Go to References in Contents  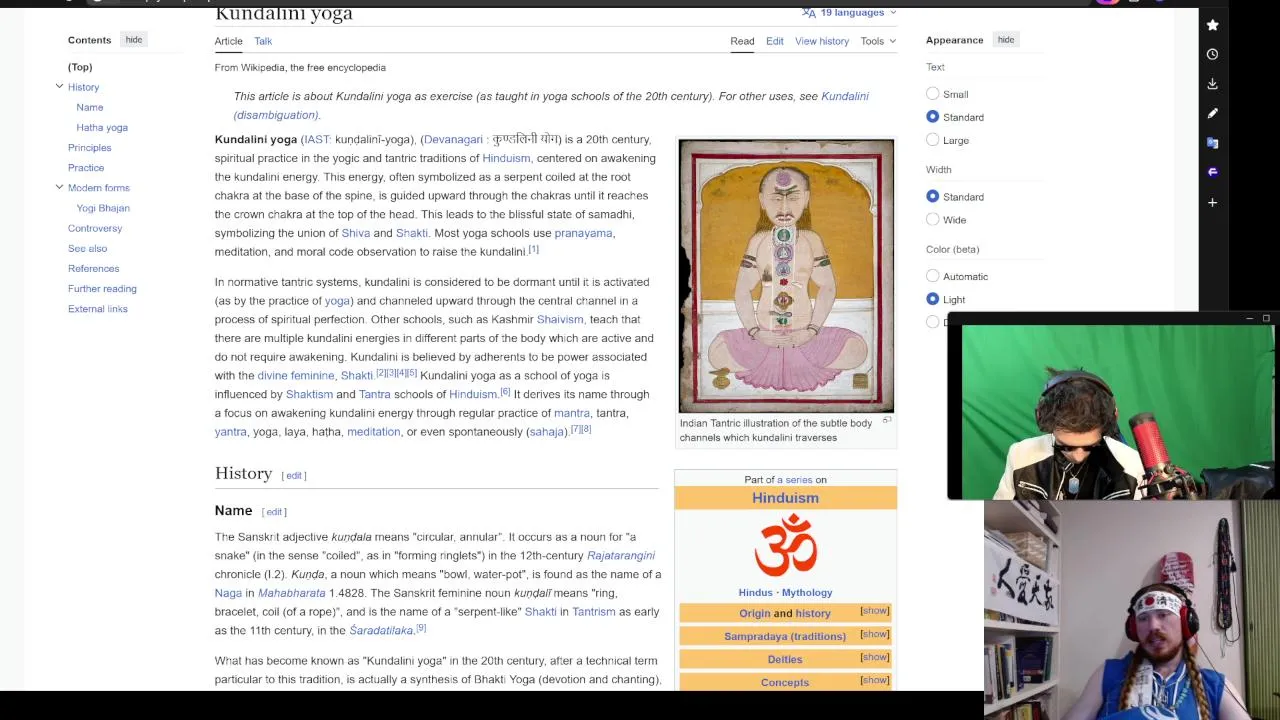tap(94, 268)
